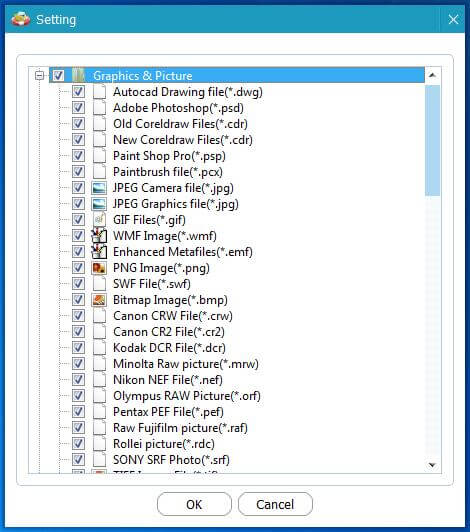Confirm settings with the OK button
The height and width of the screenshot is (532, 470).
(x=194, y=504)
